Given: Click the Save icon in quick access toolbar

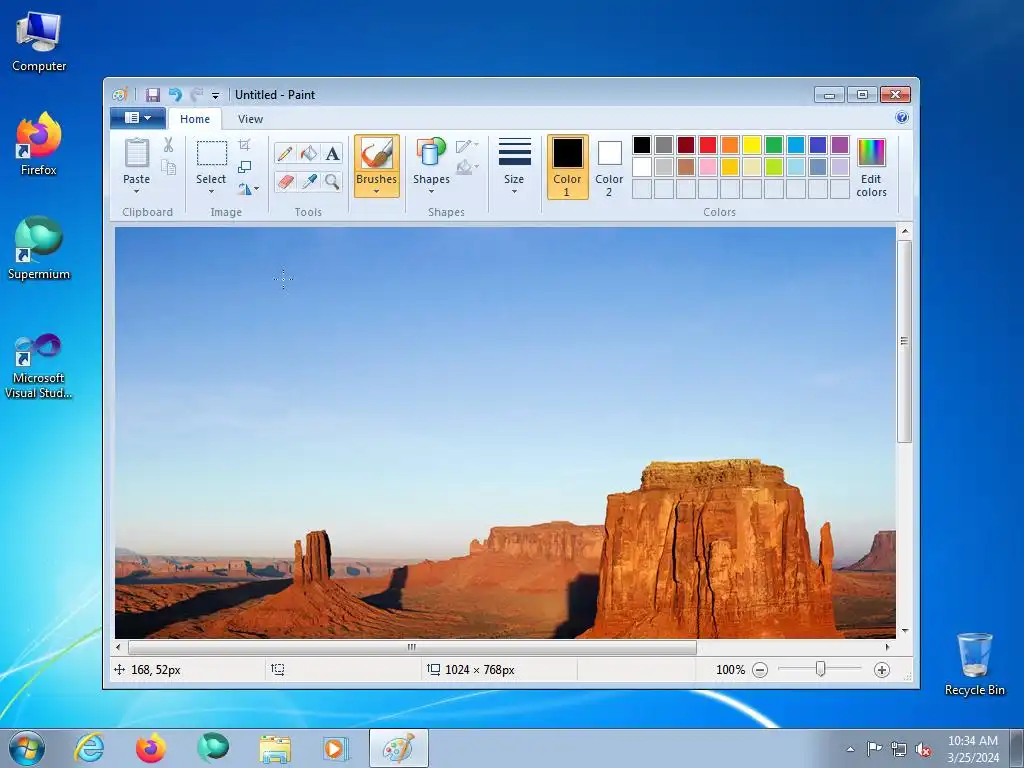Looking at the screenshot, I should [152, 95].
